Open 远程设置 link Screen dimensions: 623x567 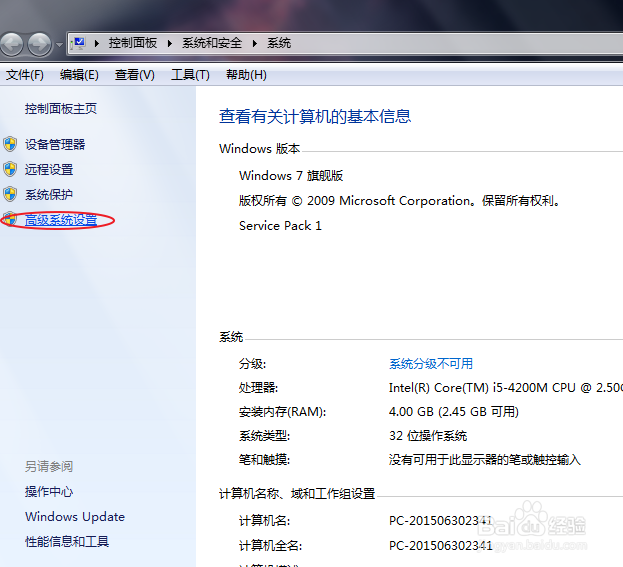tap(49, 170)
